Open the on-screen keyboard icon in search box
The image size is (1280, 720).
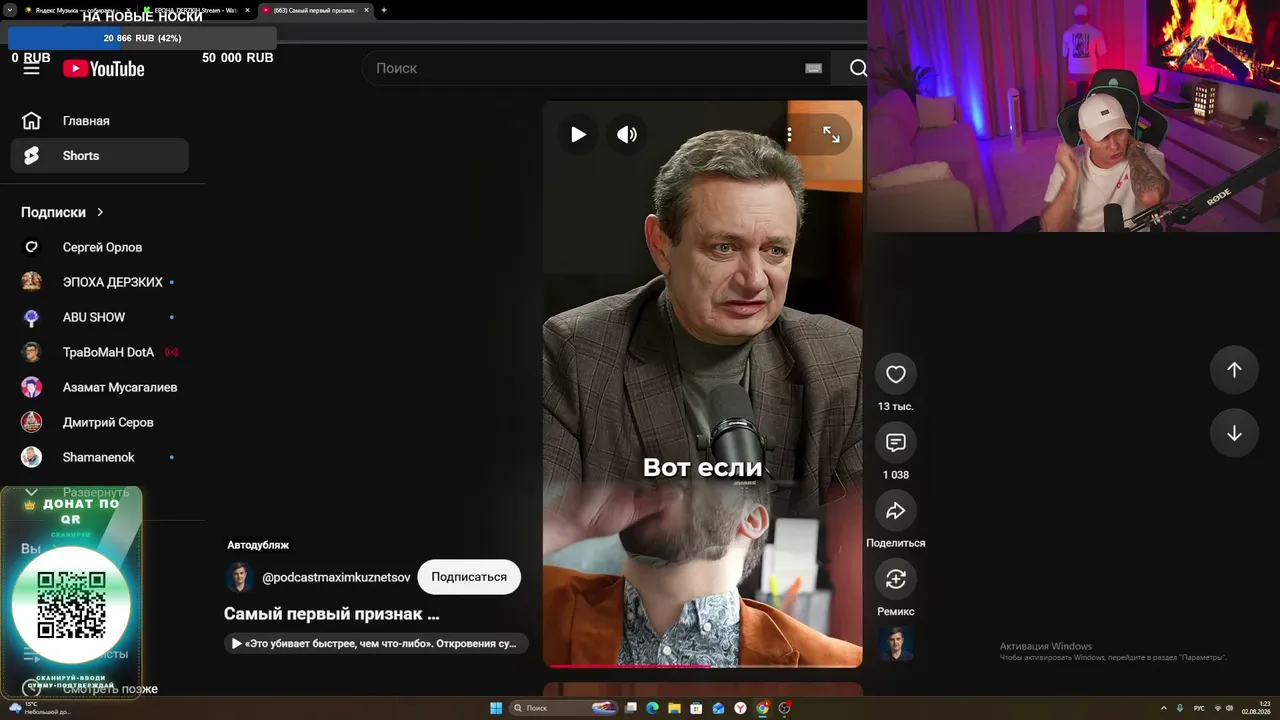pos(813,68)
